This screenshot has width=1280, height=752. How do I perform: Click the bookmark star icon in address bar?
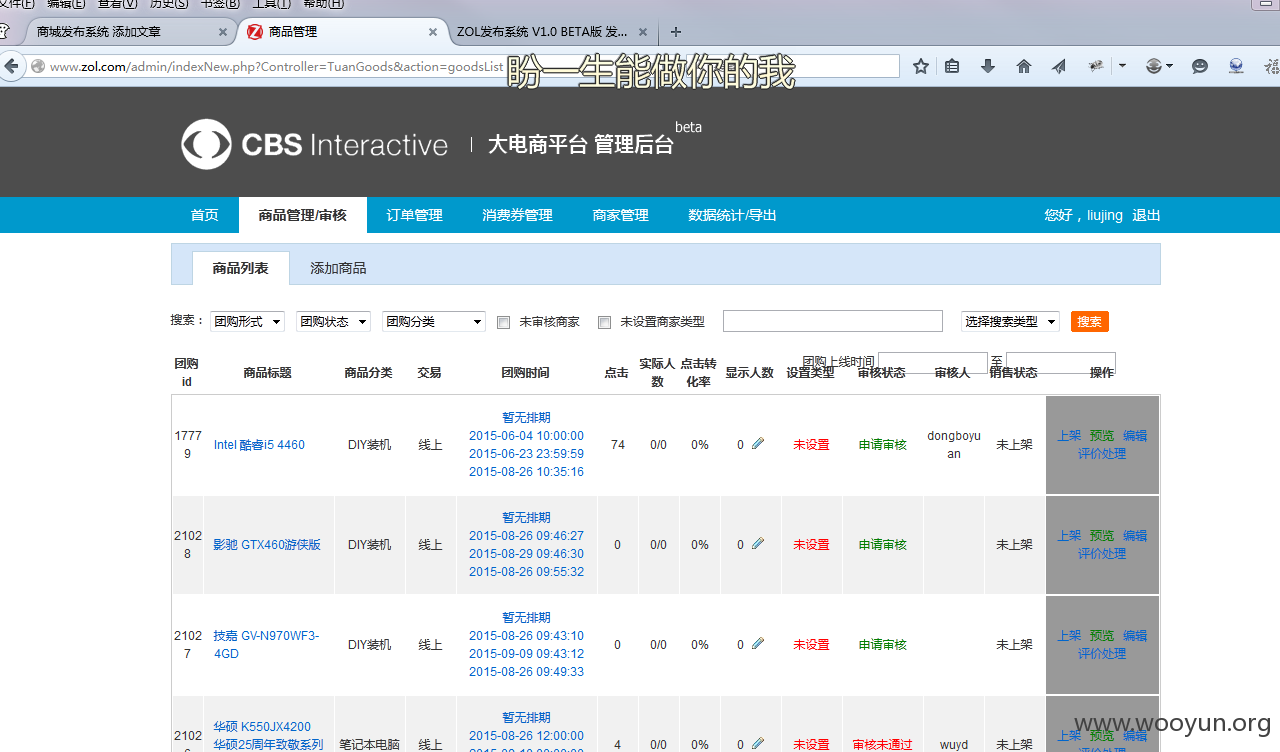921,66
